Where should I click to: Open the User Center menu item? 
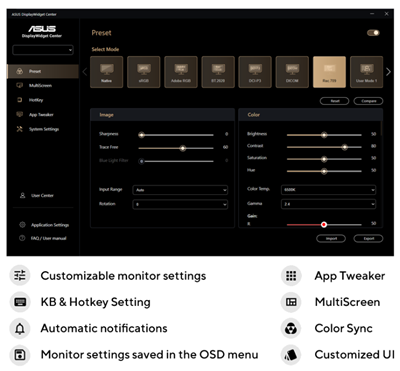coord(43,195)
